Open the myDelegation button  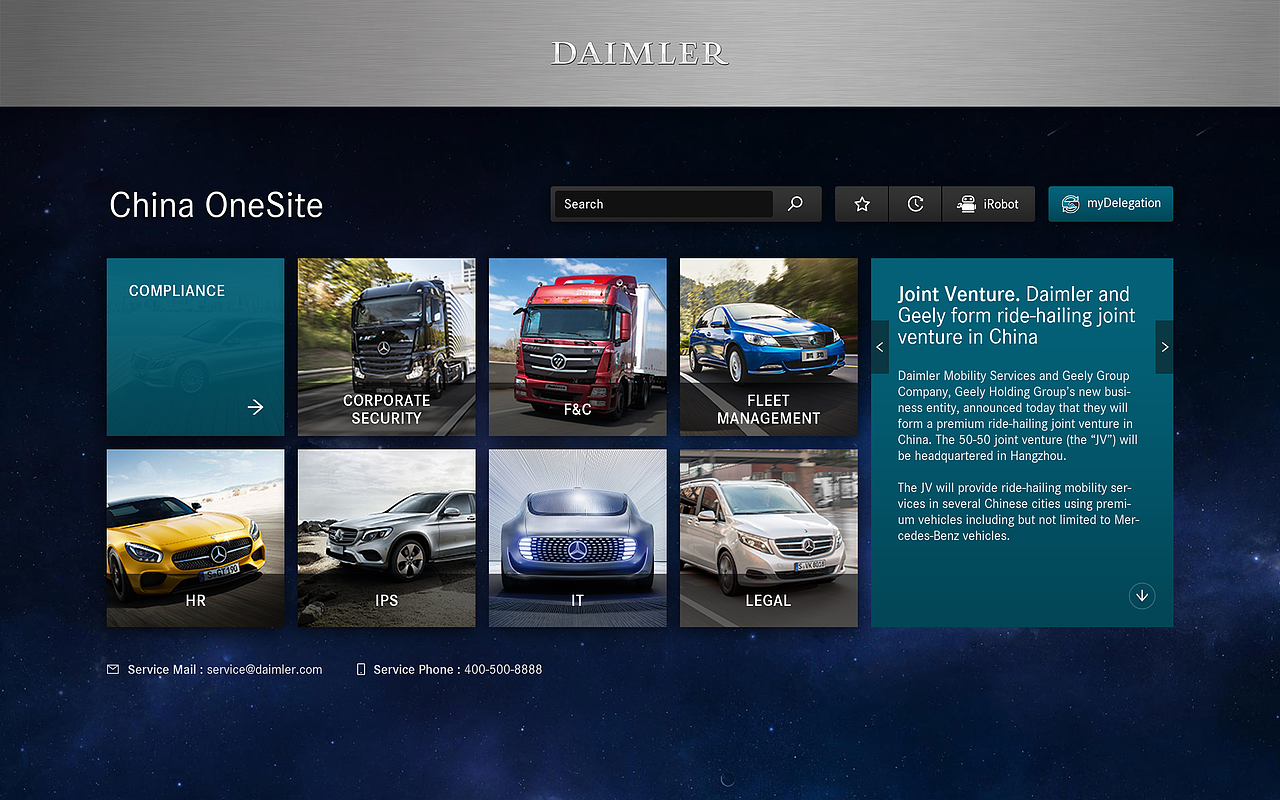click(1110, 204)
